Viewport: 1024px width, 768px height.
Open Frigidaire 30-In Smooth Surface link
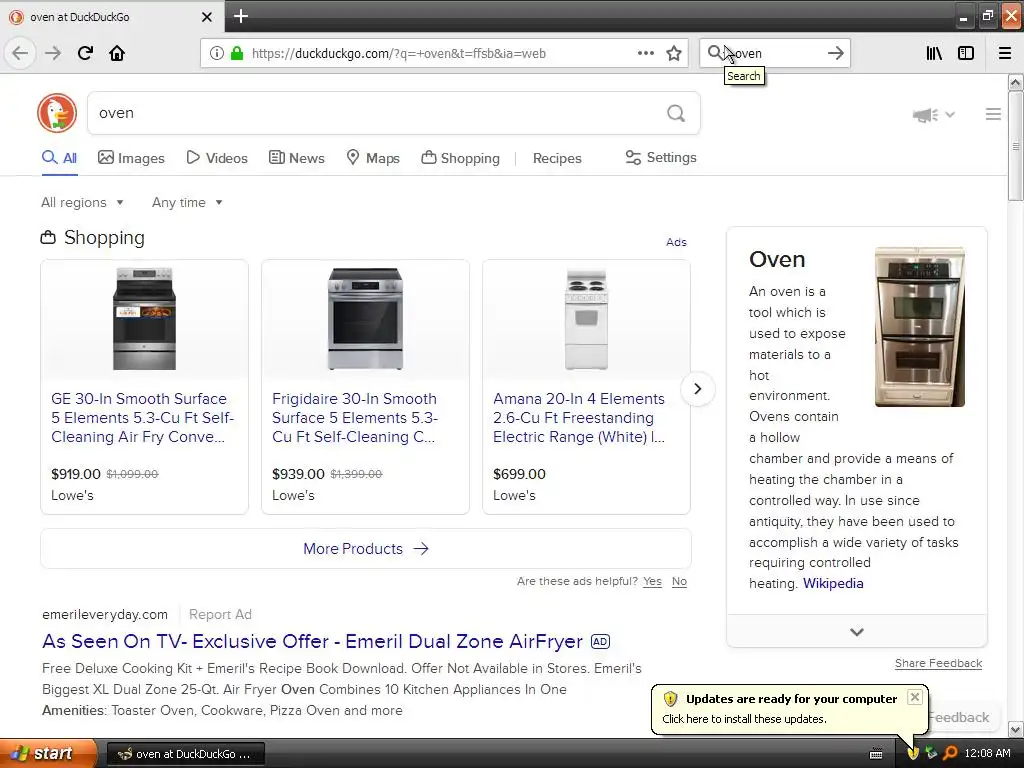(355, 418)
